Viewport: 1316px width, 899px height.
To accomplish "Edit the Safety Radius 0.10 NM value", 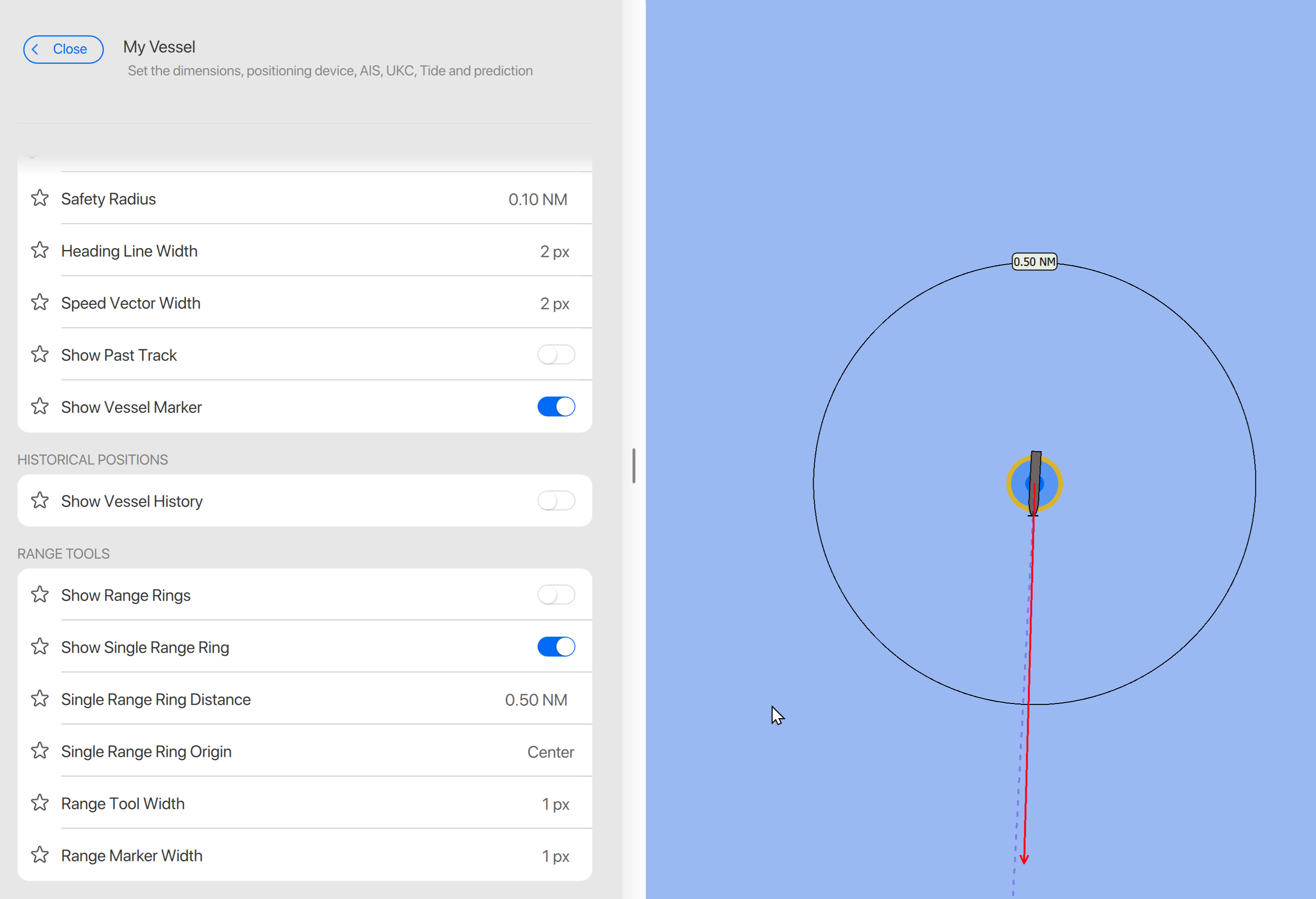I will coord(537,199).
